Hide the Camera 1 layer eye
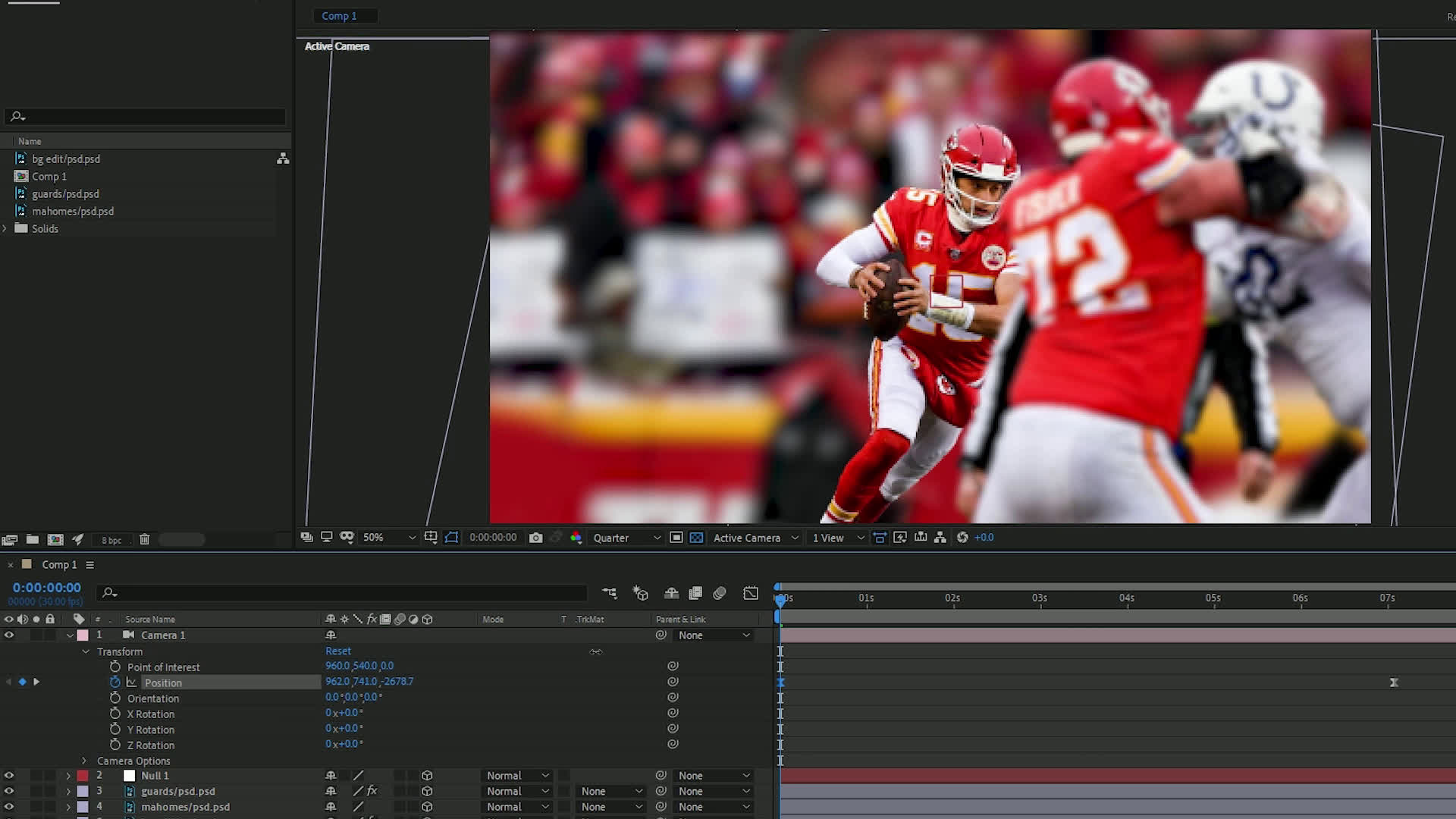The height and width of the screenshot is (819, 1456). coord(9,635)
